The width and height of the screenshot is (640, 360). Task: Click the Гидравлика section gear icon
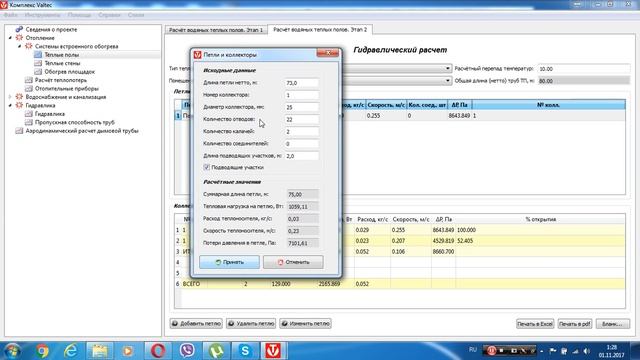point(19,105)
